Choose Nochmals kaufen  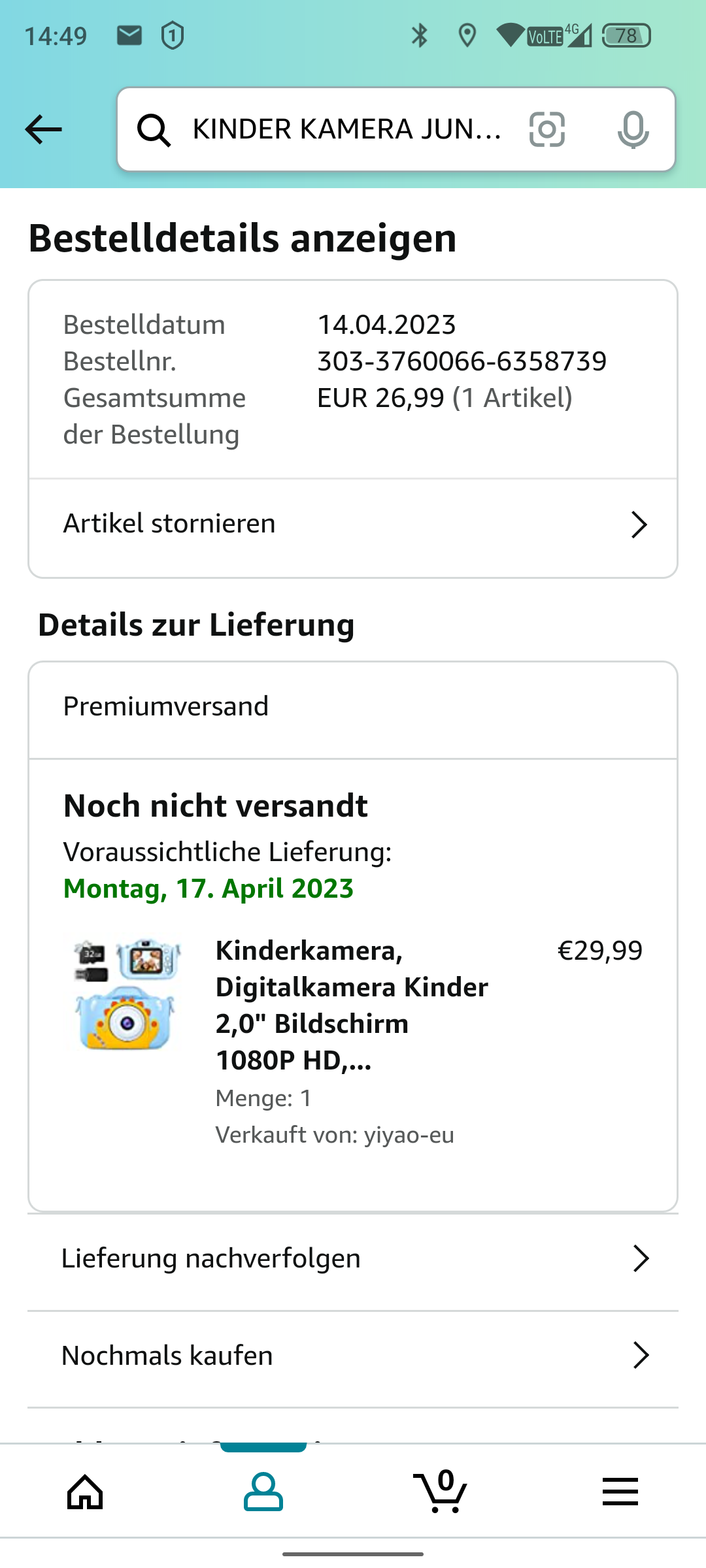click(x=167, y=1356)
